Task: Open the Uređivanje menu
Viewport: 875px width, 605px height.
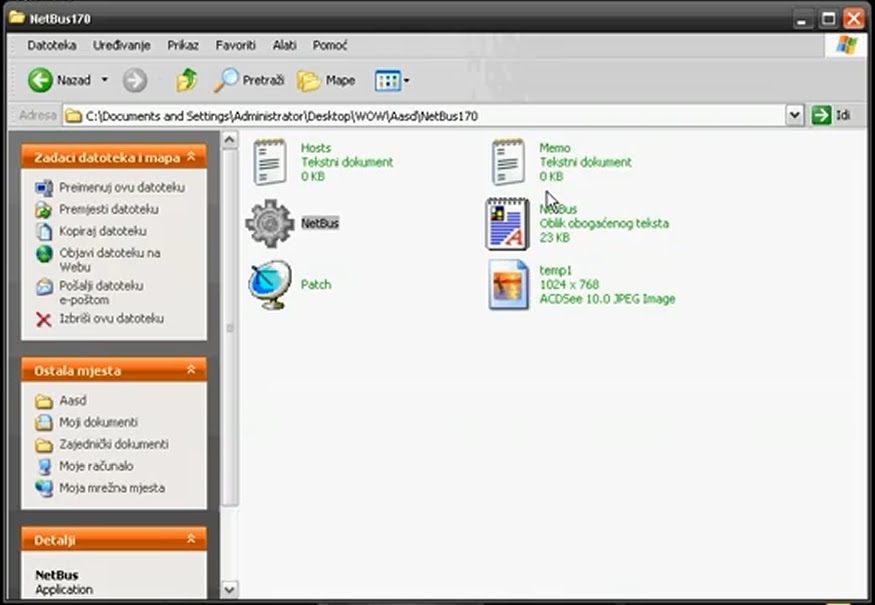Action: [x=122, y=45]
